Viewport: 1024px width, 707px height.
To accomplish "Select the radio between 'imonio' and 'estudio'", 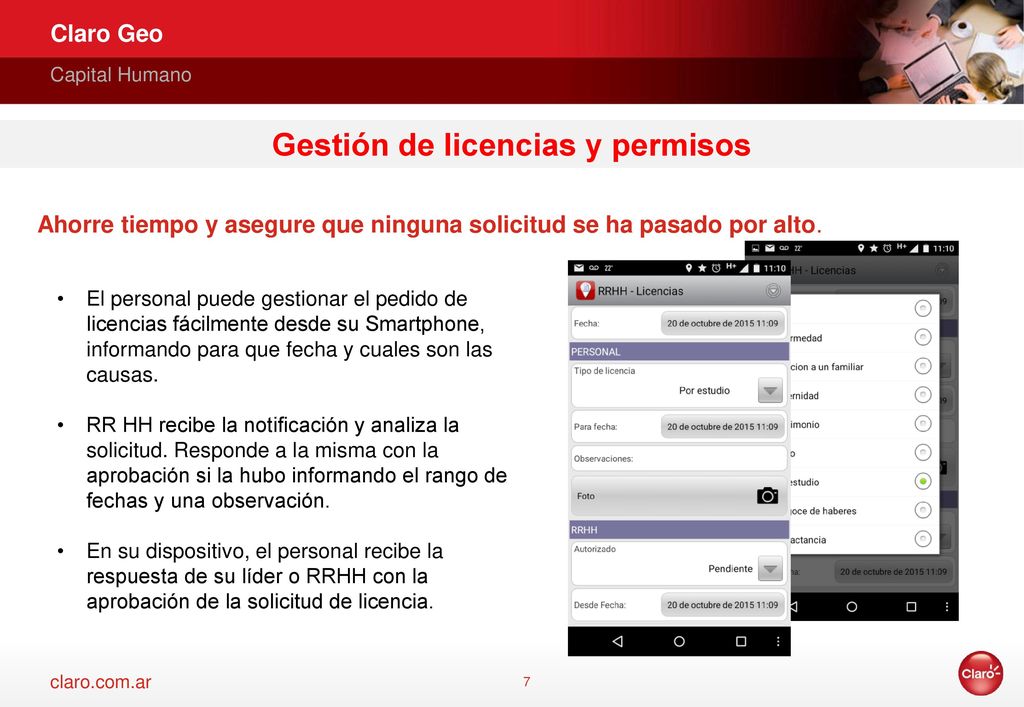I will pyautogui.click(x=922, y=452).
